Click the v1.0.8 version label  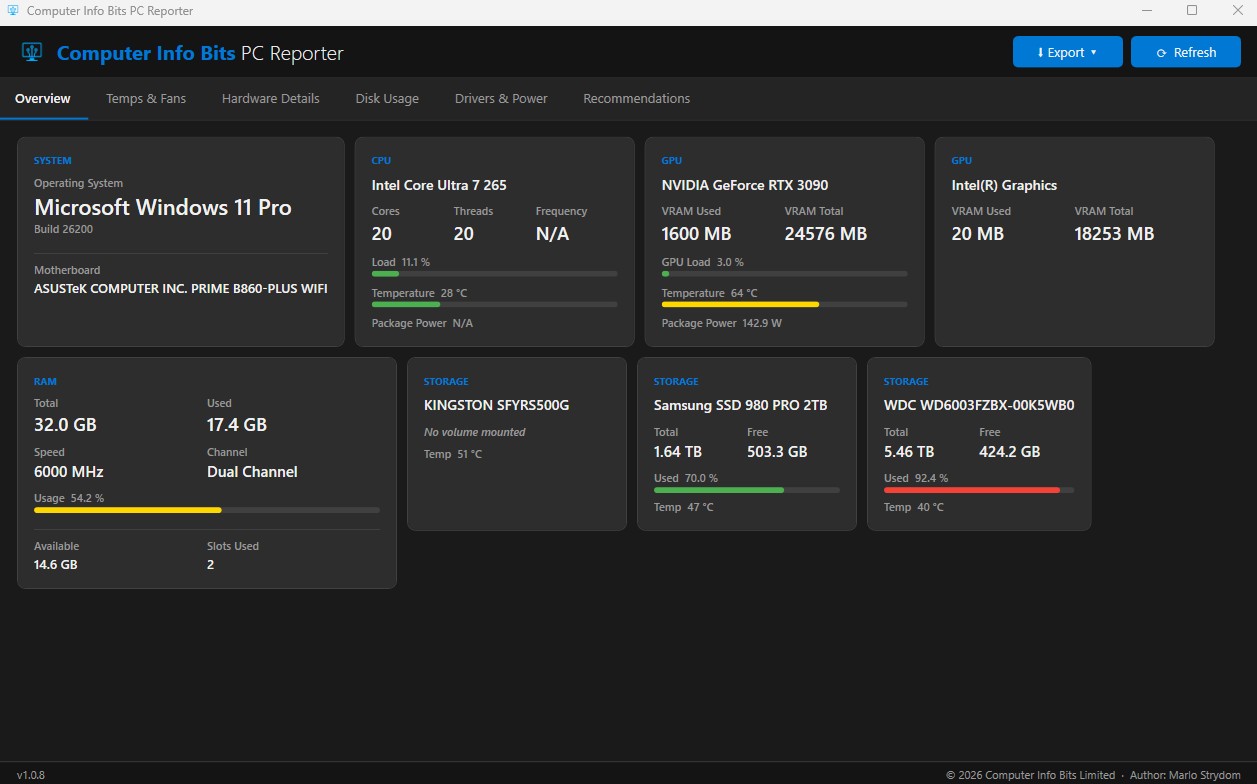point(31,774)
